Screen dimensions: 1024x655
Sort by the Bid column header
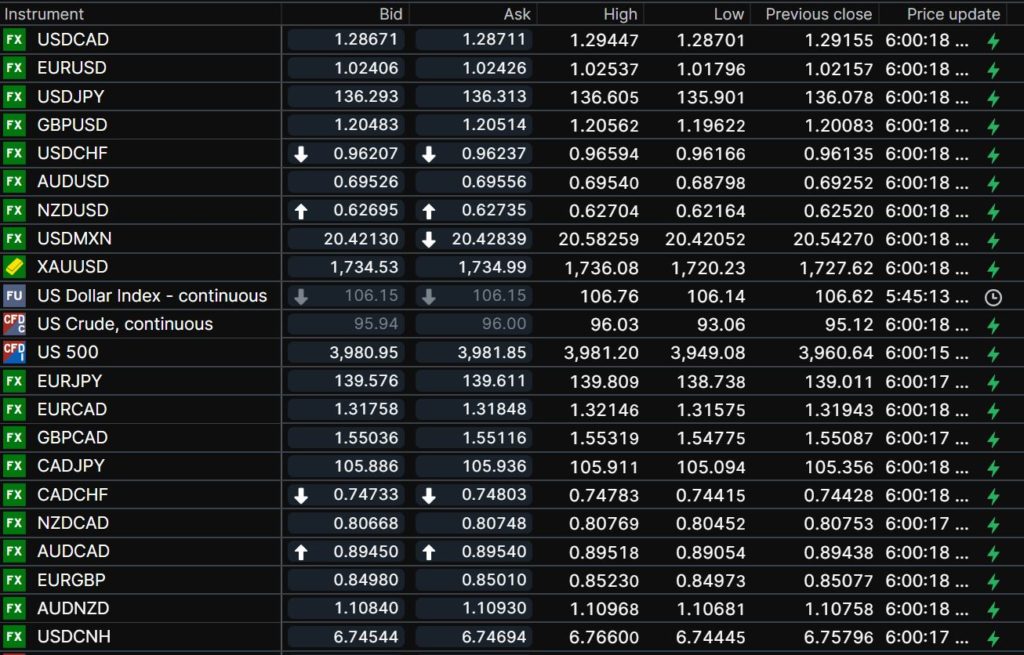391,14
